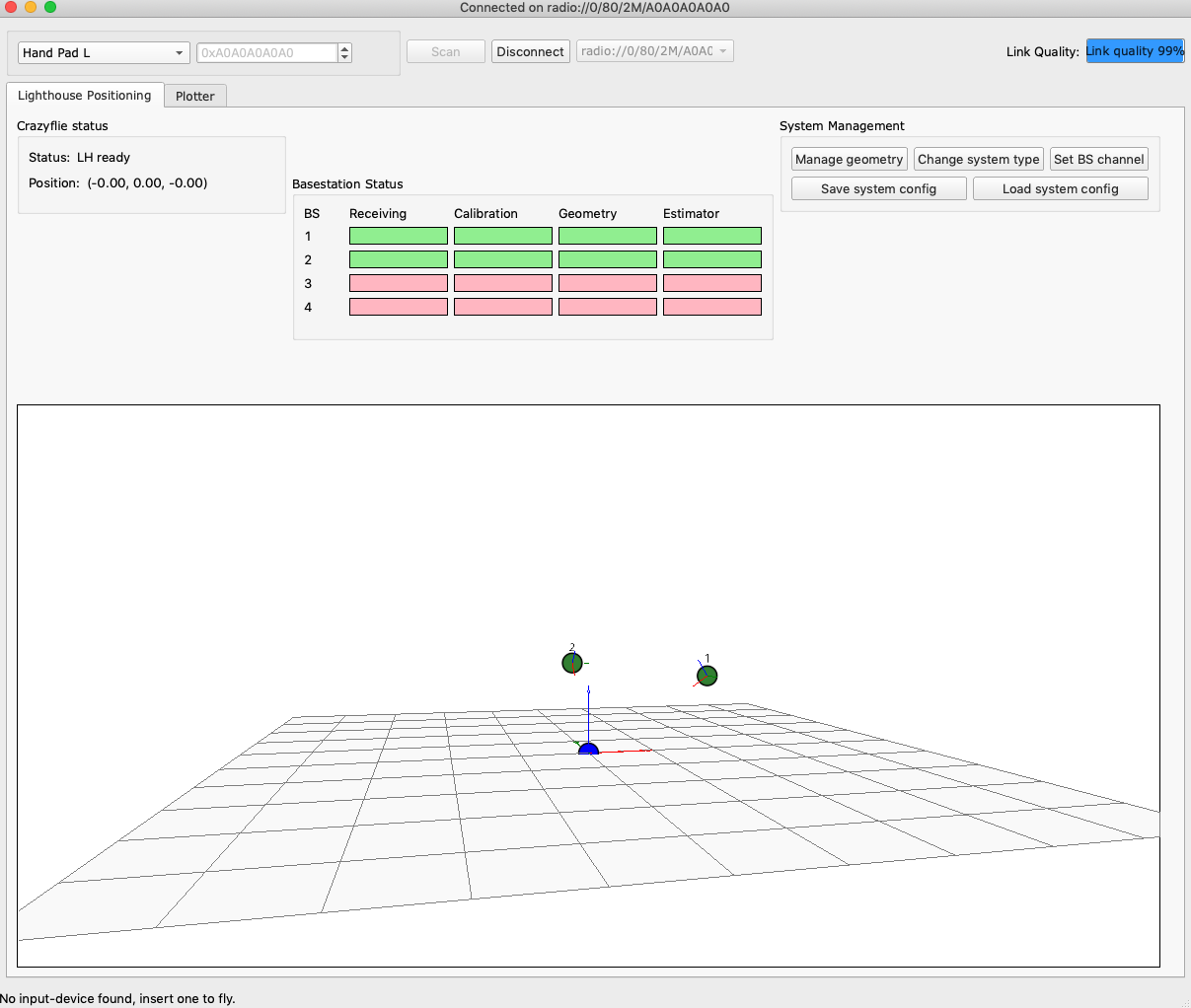
Task: Save the system config
Action: point(878,189)
